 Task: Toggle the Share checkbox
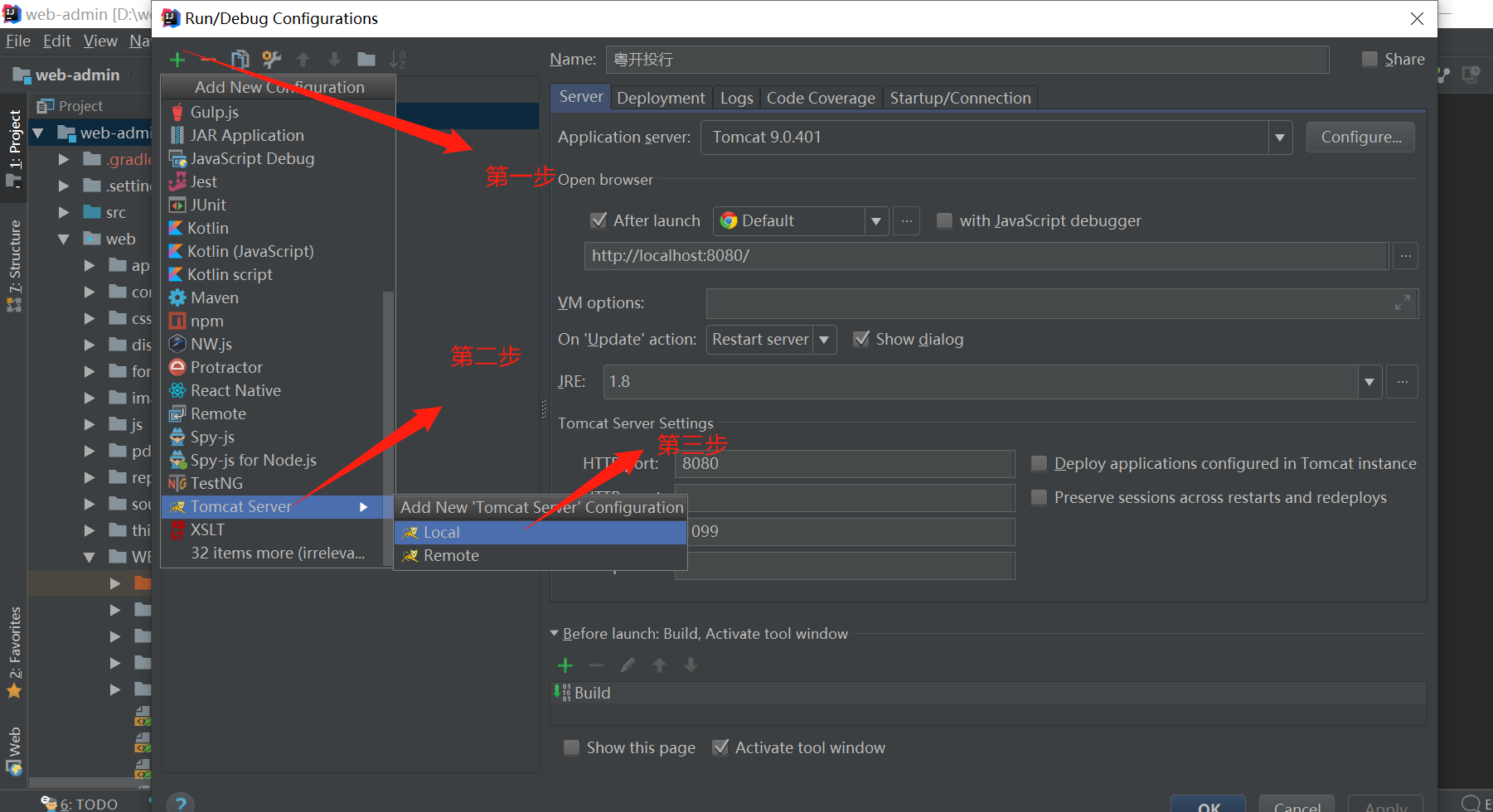tap(1369, 59)
